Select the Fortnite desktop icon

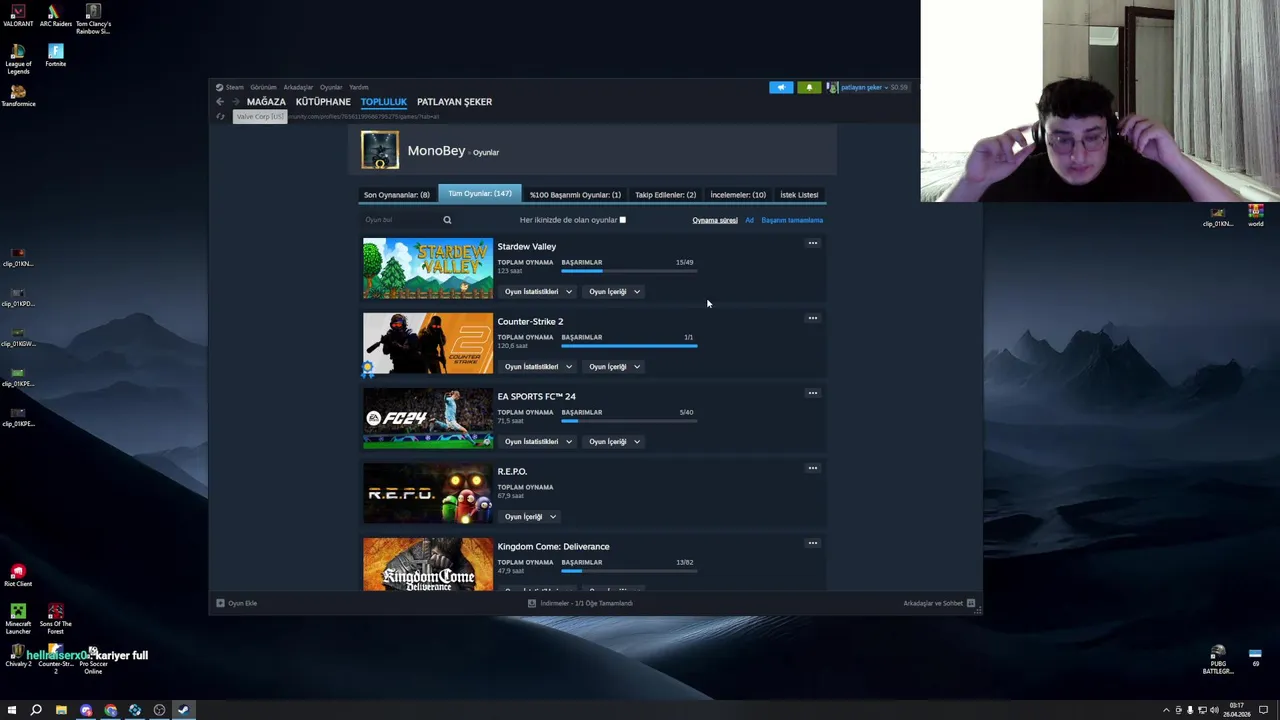(x=55, y=55)
